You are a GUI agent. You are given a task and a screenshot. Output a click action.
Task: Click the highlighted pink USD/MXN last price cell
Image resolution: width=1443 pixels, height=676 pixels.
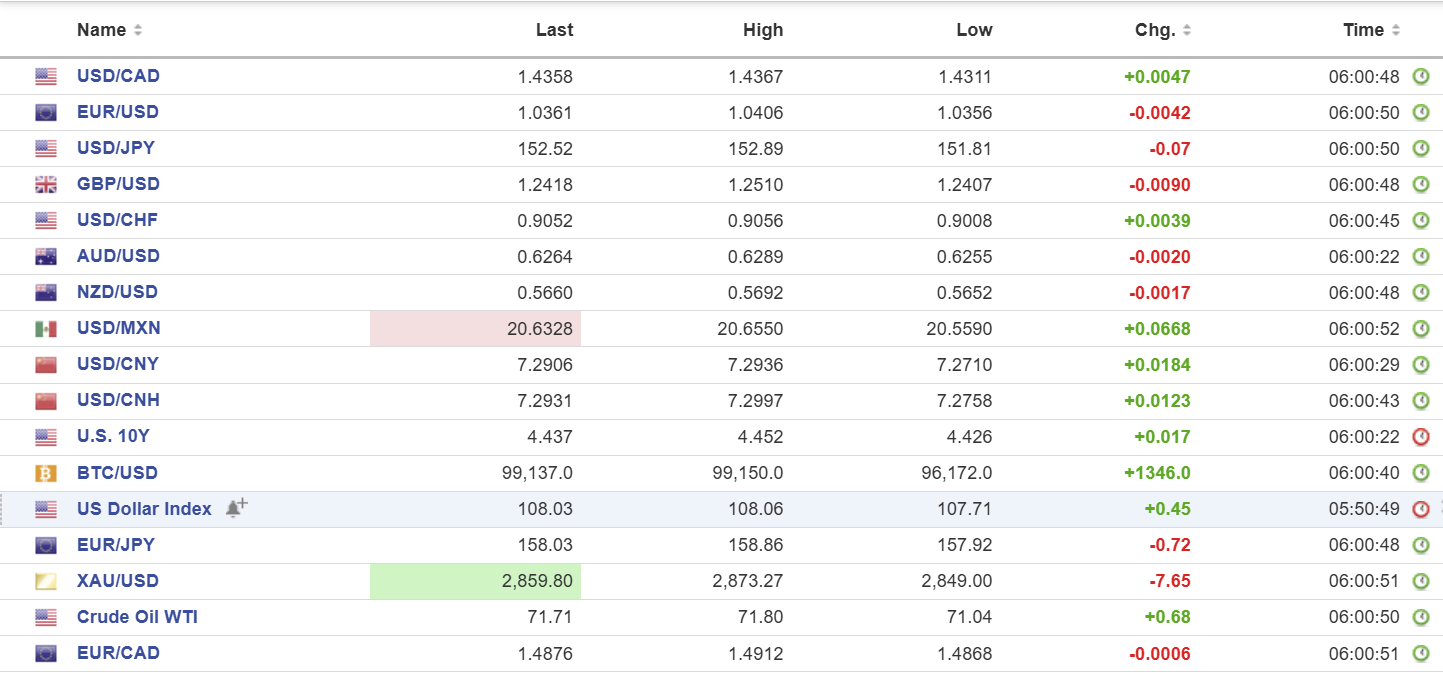tap(476, 328)
